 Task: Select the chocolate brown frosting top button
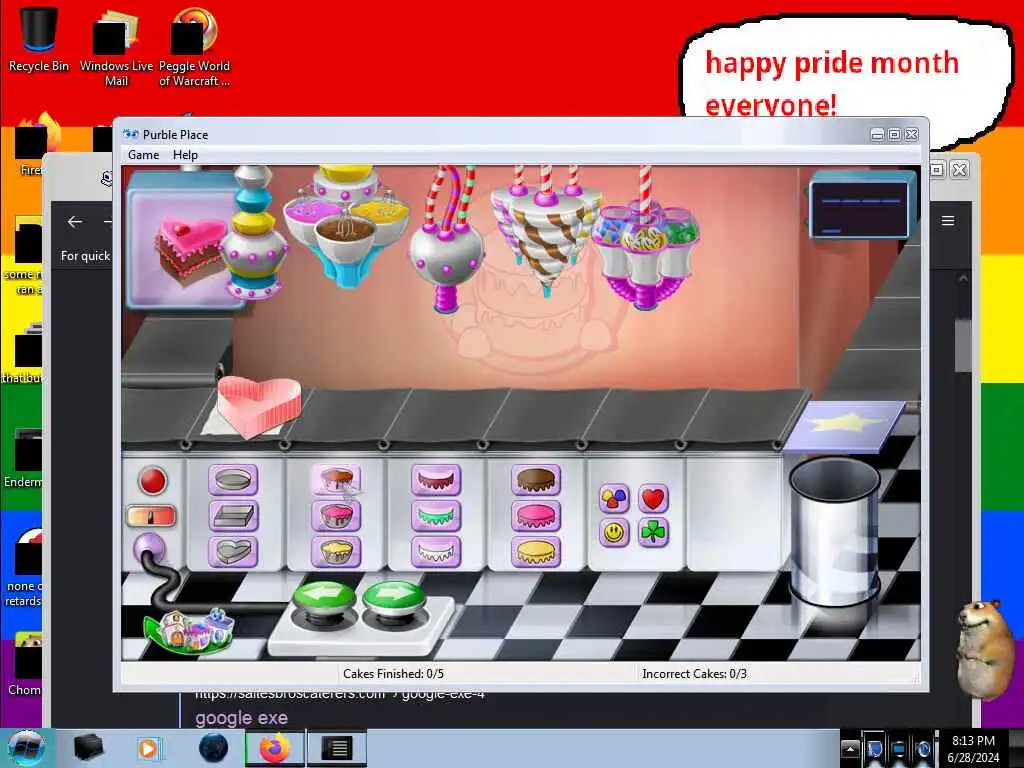pyautogui.click(x=536, y=480)
